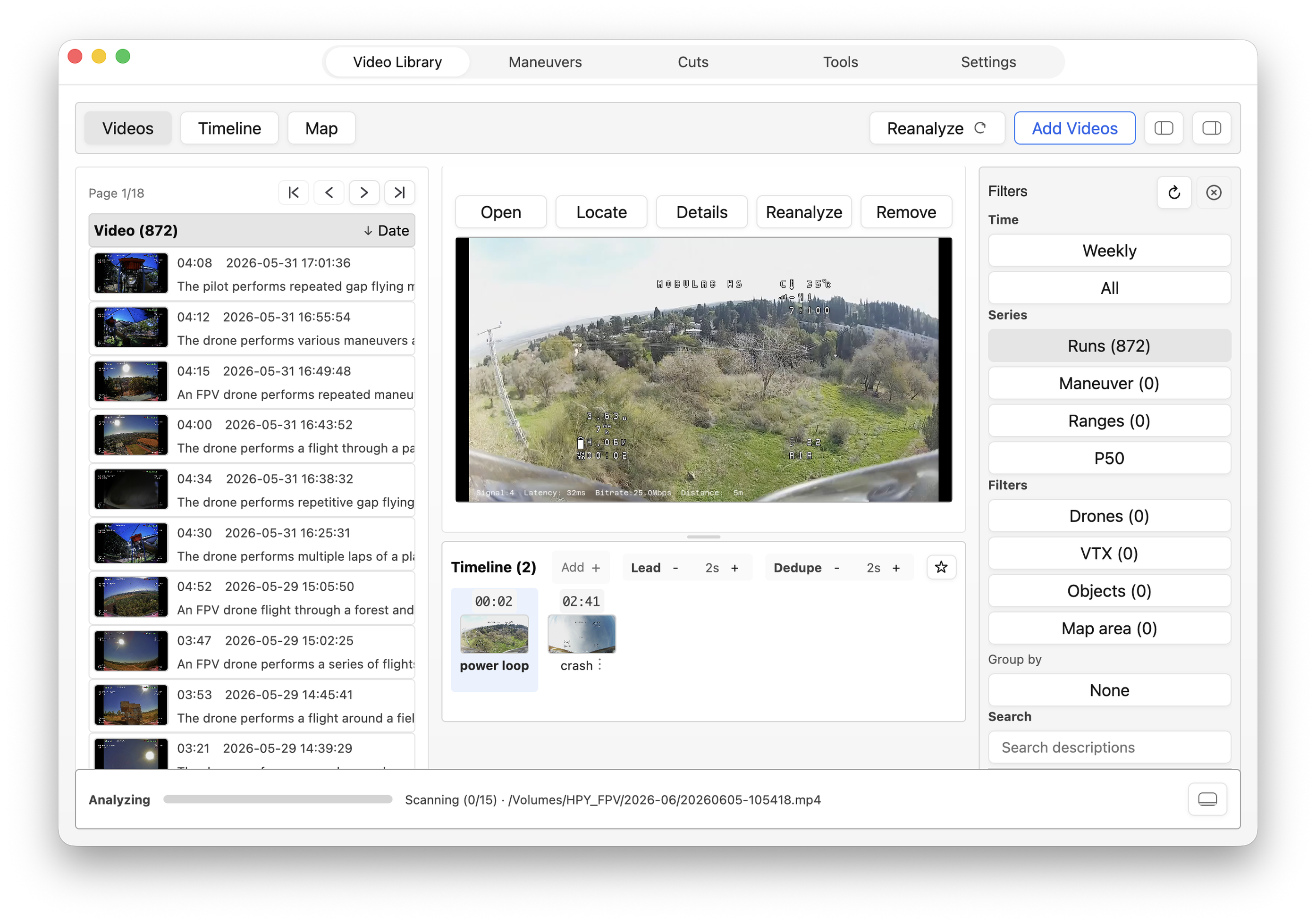The height and width of the screenshot is (923, 1316).
Task: Select video dated 2026-05-31 16:49:48
Action: pyautogui.click(x=252, y=382)
